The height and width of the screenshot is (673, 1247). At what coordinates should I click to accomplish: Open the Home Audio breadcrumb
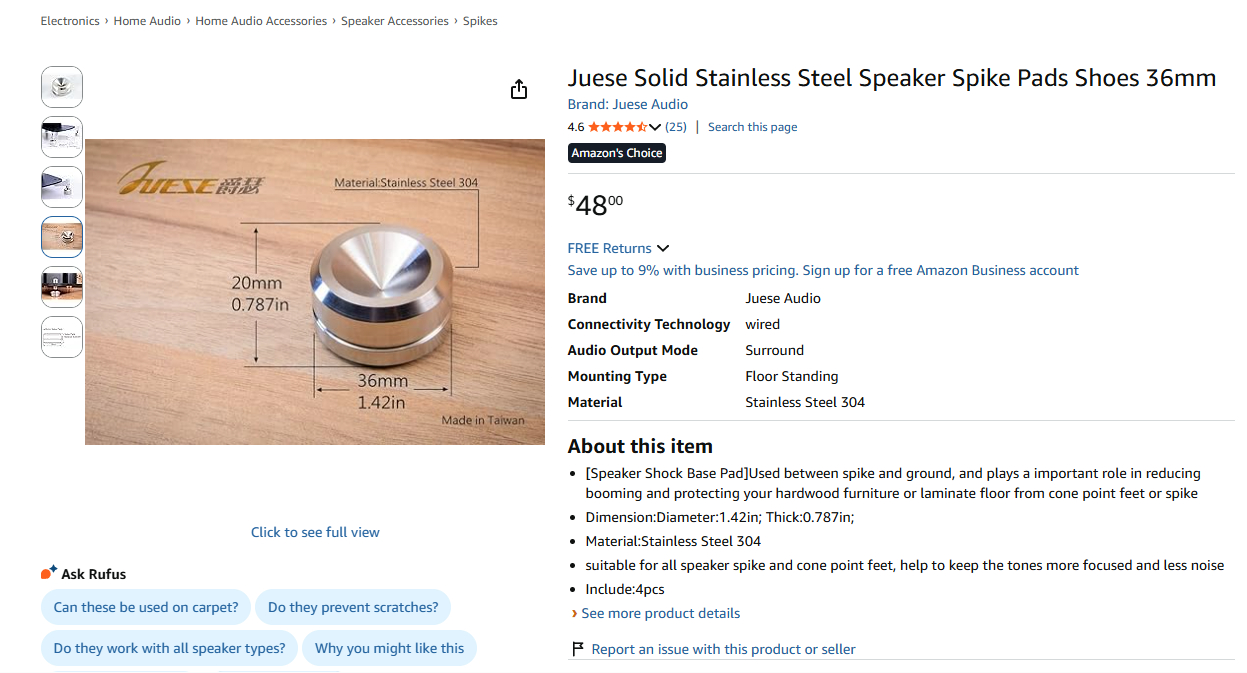147,21
